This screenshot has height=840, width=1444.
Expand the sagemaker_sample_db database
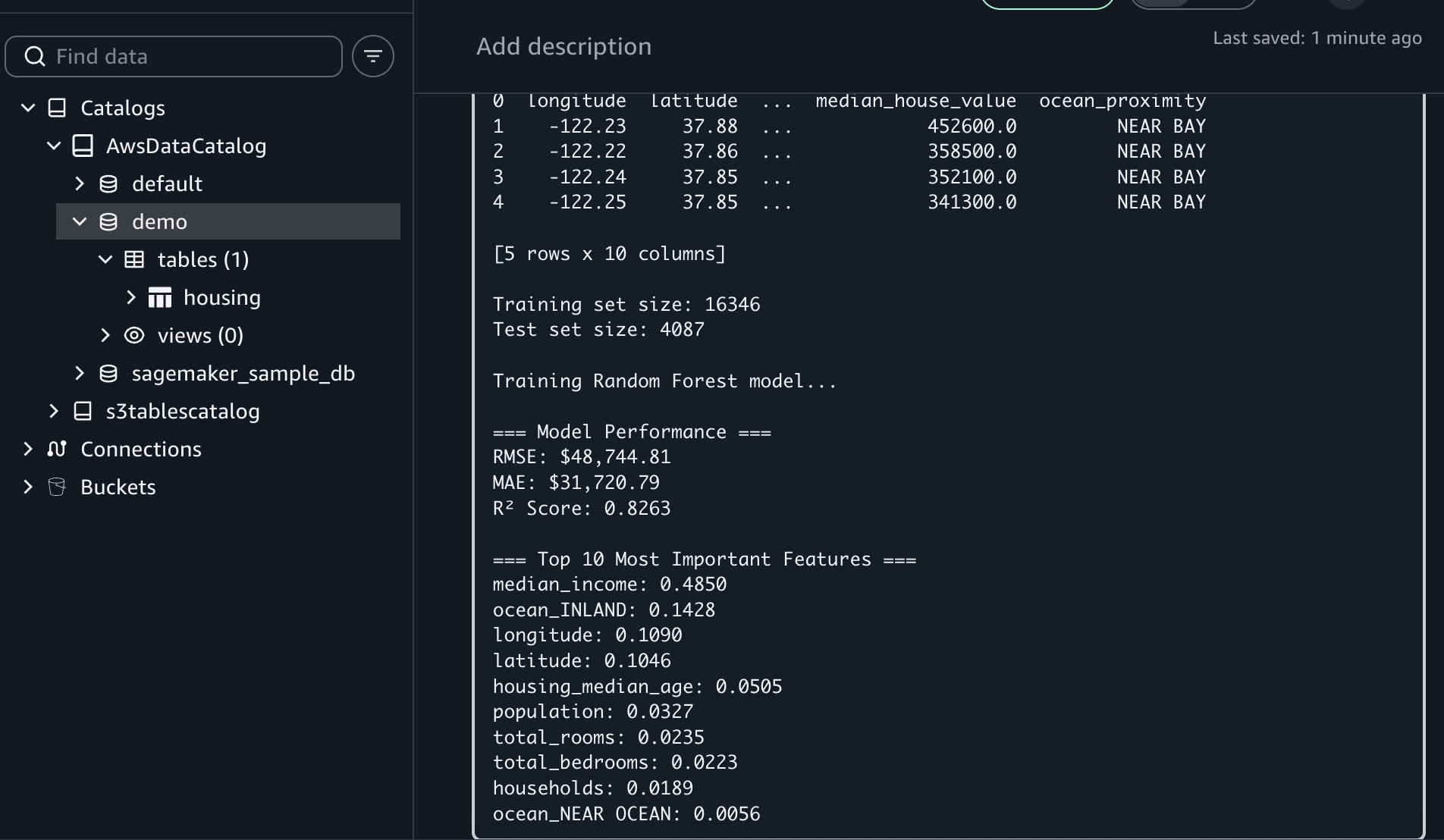(x=80, y=373)
